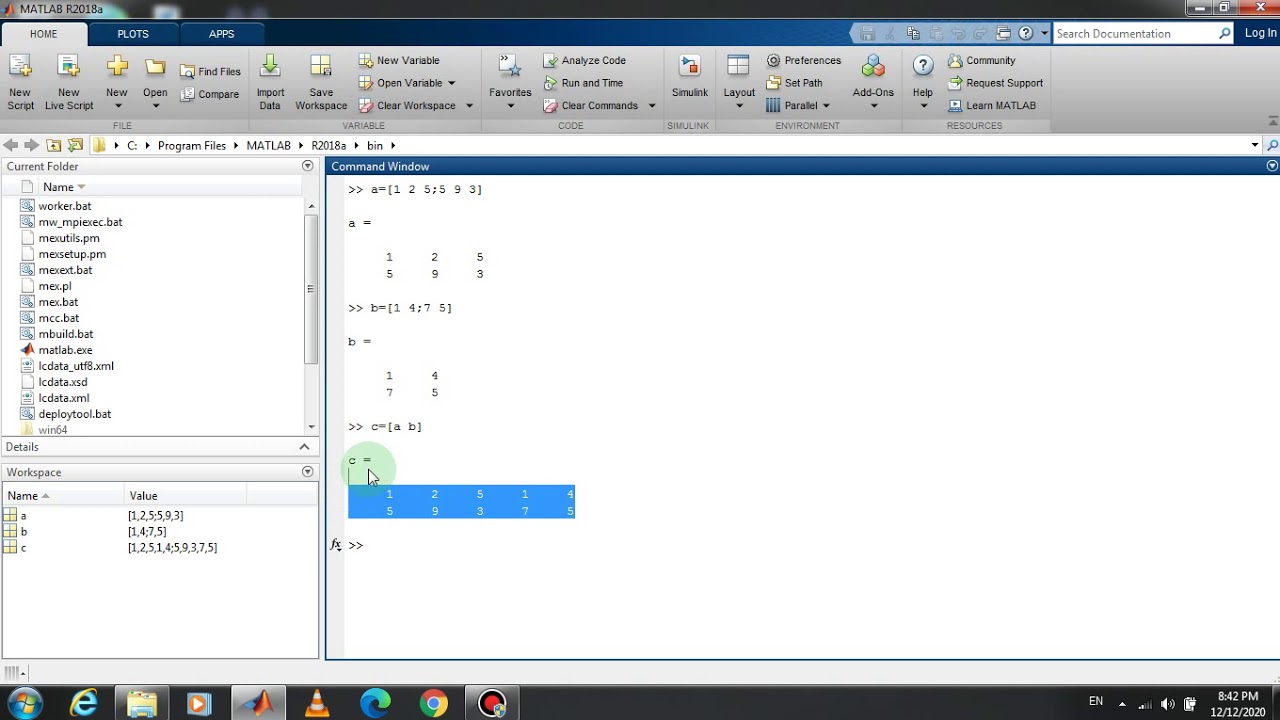Expand quick access toolbar options arrow
This screenshot has height=720, width=1280.
point(1045,34)
